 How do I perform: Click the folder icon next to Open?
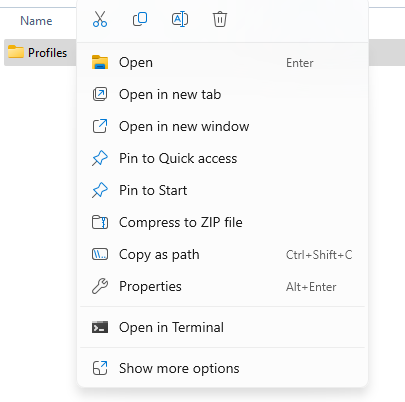point(100,62)
